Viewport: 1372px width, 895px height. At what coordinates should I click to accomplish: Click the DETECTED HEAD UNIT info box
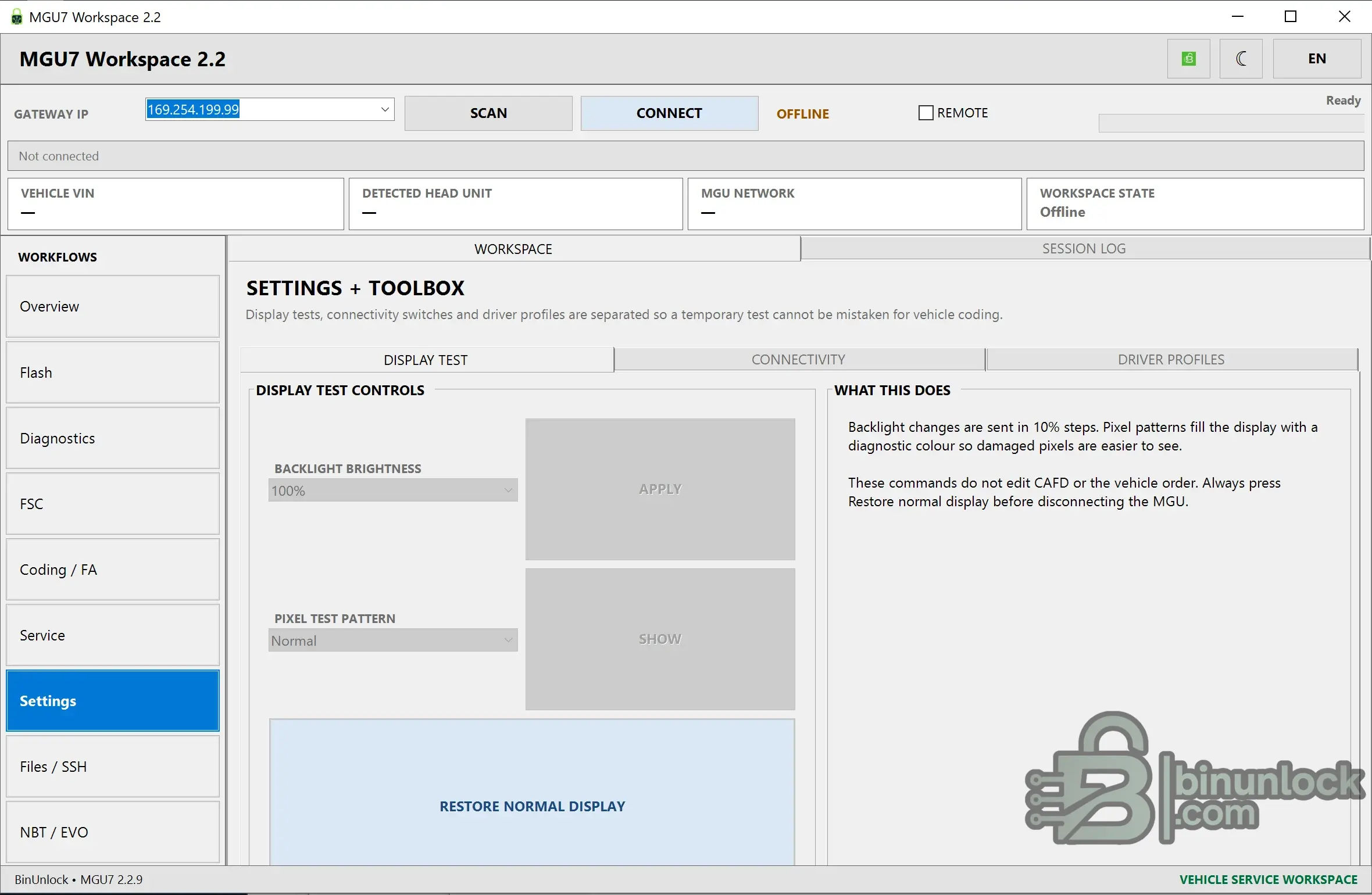pos(516,204)
